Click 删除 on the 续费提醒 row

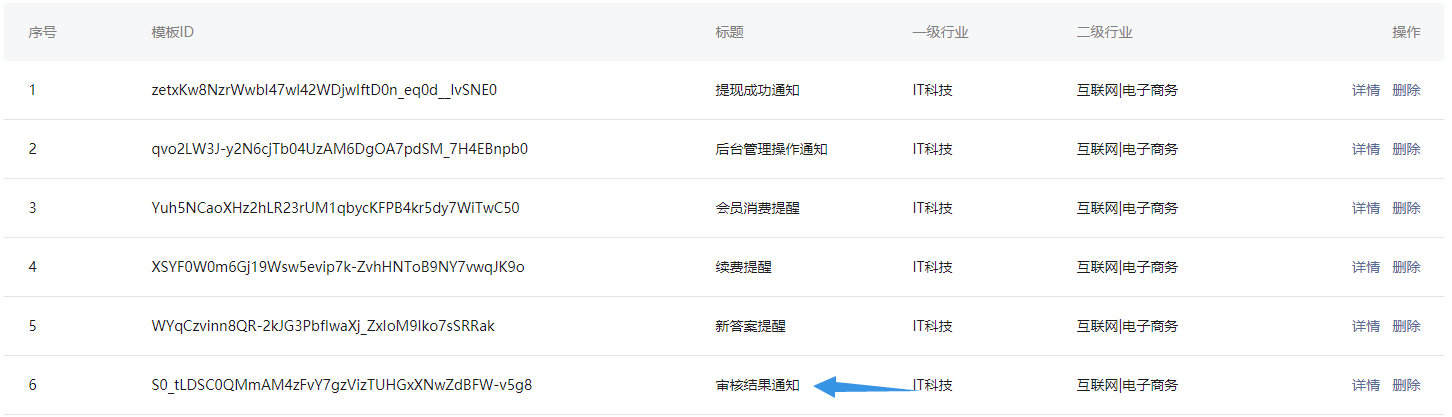[1405, 267]
